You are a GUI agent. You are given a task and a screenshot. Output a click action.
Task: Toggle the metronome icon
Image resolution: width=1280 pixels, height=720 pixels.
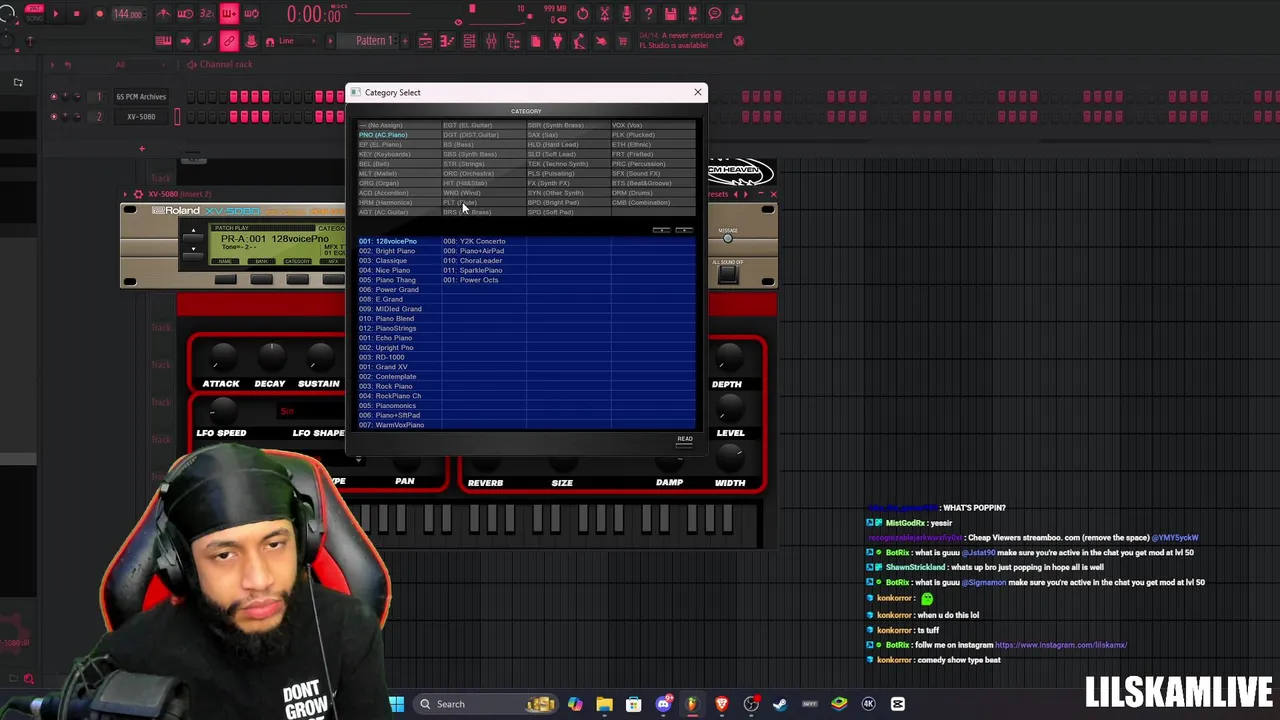[163, 13]
